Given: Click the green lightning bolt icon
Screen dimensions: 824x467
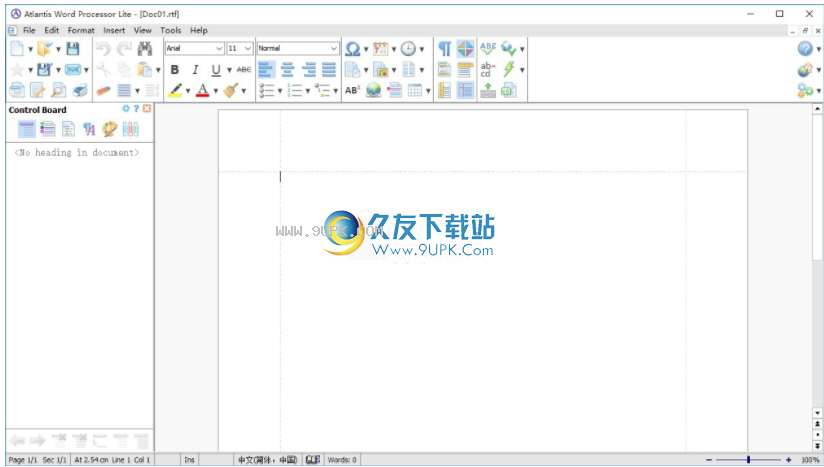Looking at the screenshot, I should pyautogui.click(x=509, y=69).
